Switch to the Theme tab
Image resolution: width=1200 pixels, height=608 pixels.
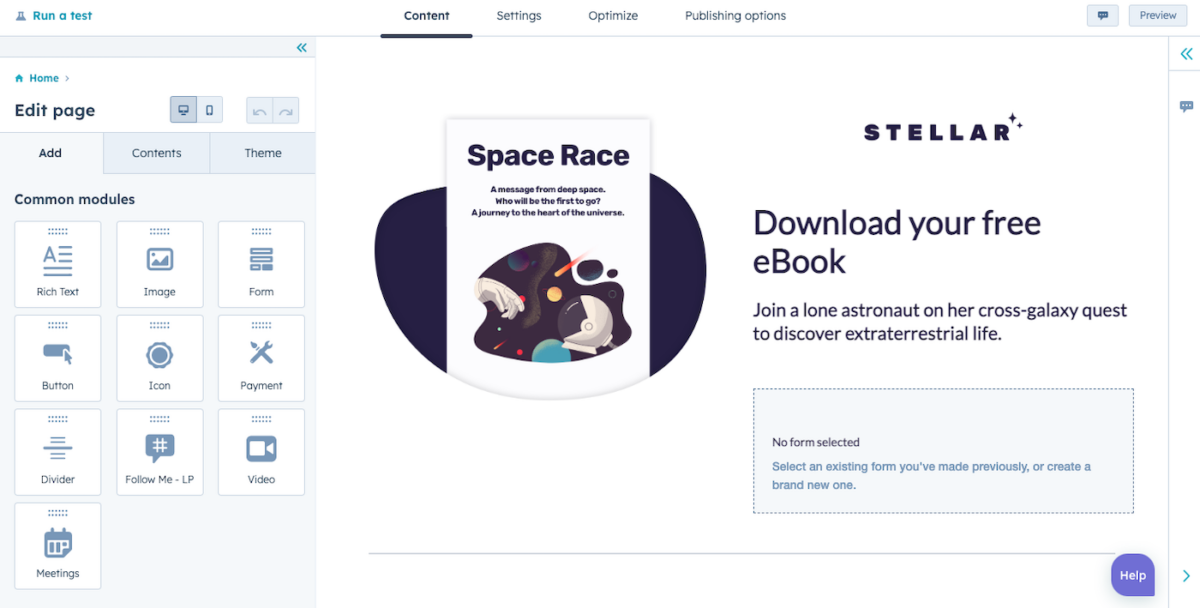click(262, 152)
